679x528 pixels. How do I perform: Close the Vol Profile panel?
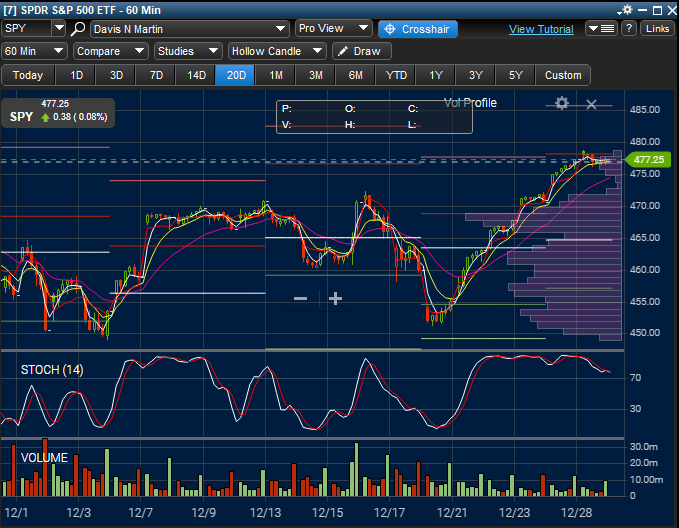pos(591,104)
